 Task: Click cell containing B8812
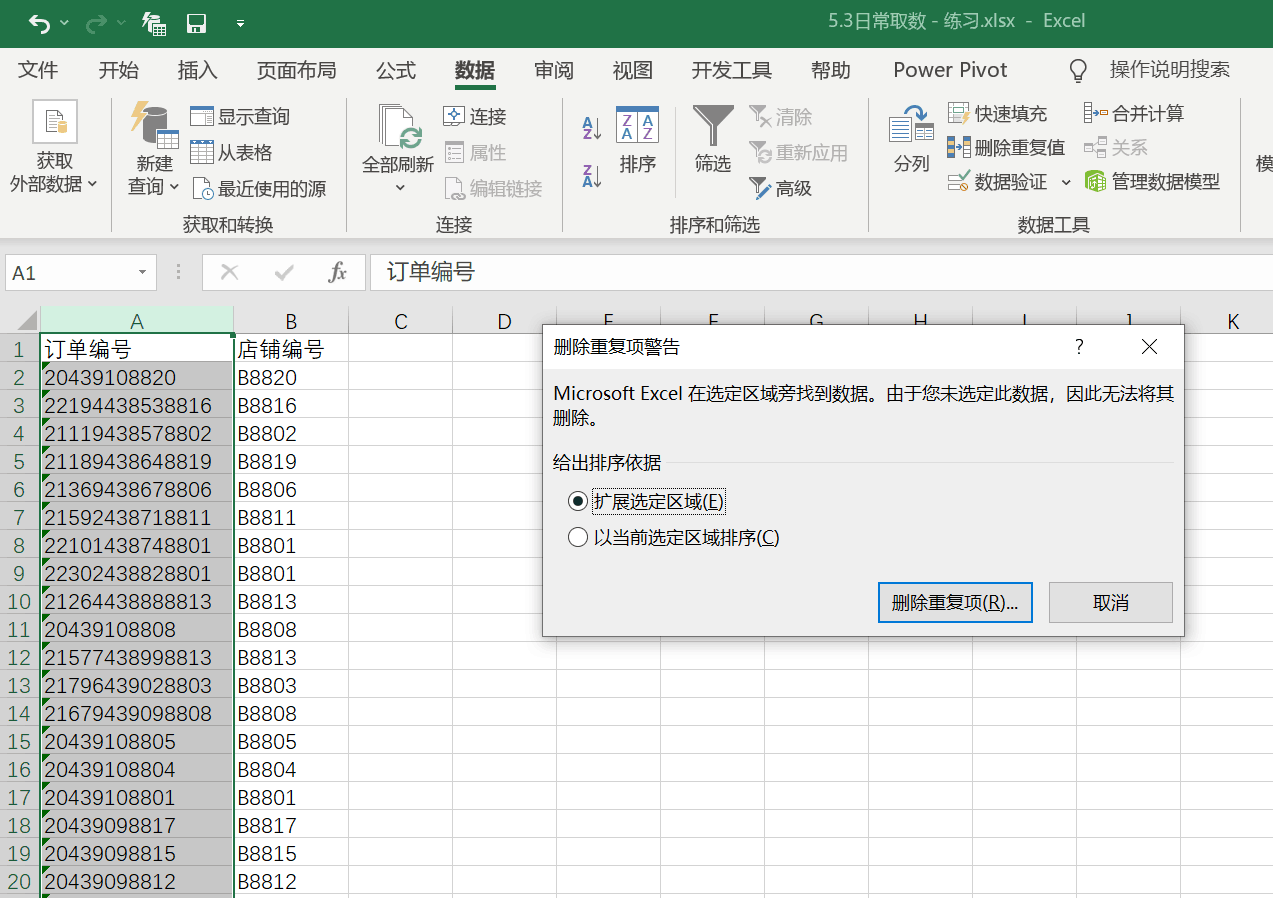pyautogui.click(x=291, y=882)
